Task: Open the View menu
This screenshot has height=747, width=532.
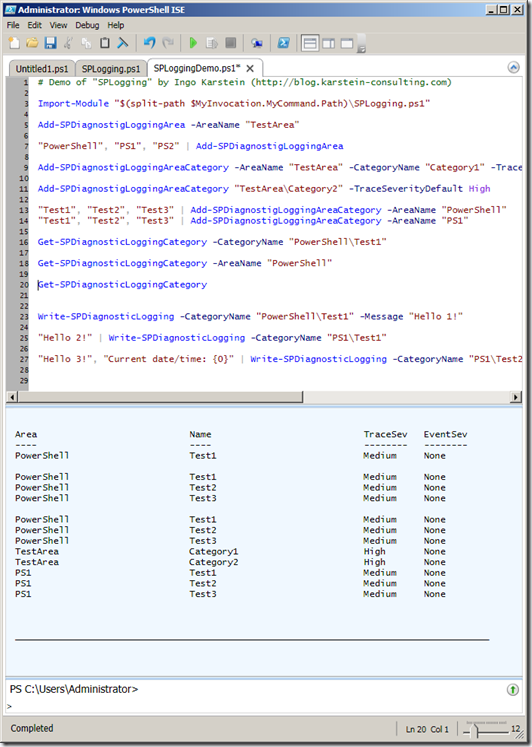Action: (x=59, y=25)
